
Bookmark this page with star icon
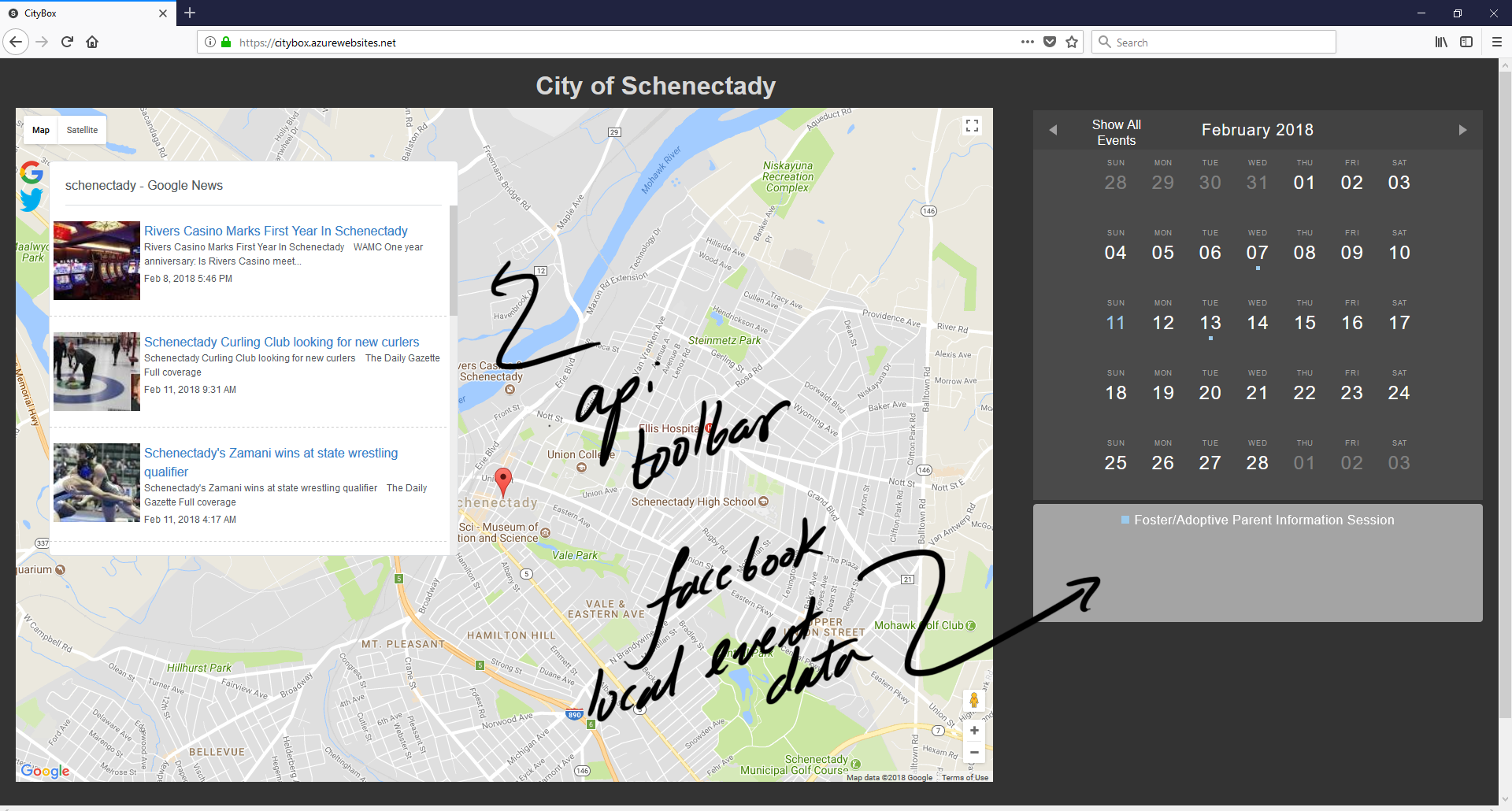pos(1072,42)
